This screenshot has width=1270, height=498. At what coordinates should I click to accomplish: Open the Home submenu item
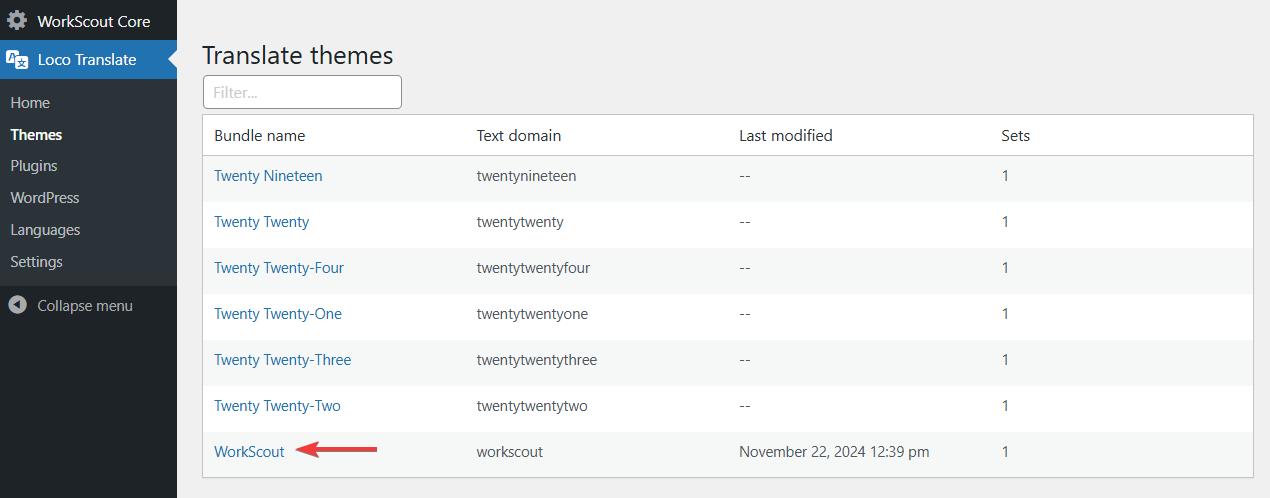click(x=30, y=103)
